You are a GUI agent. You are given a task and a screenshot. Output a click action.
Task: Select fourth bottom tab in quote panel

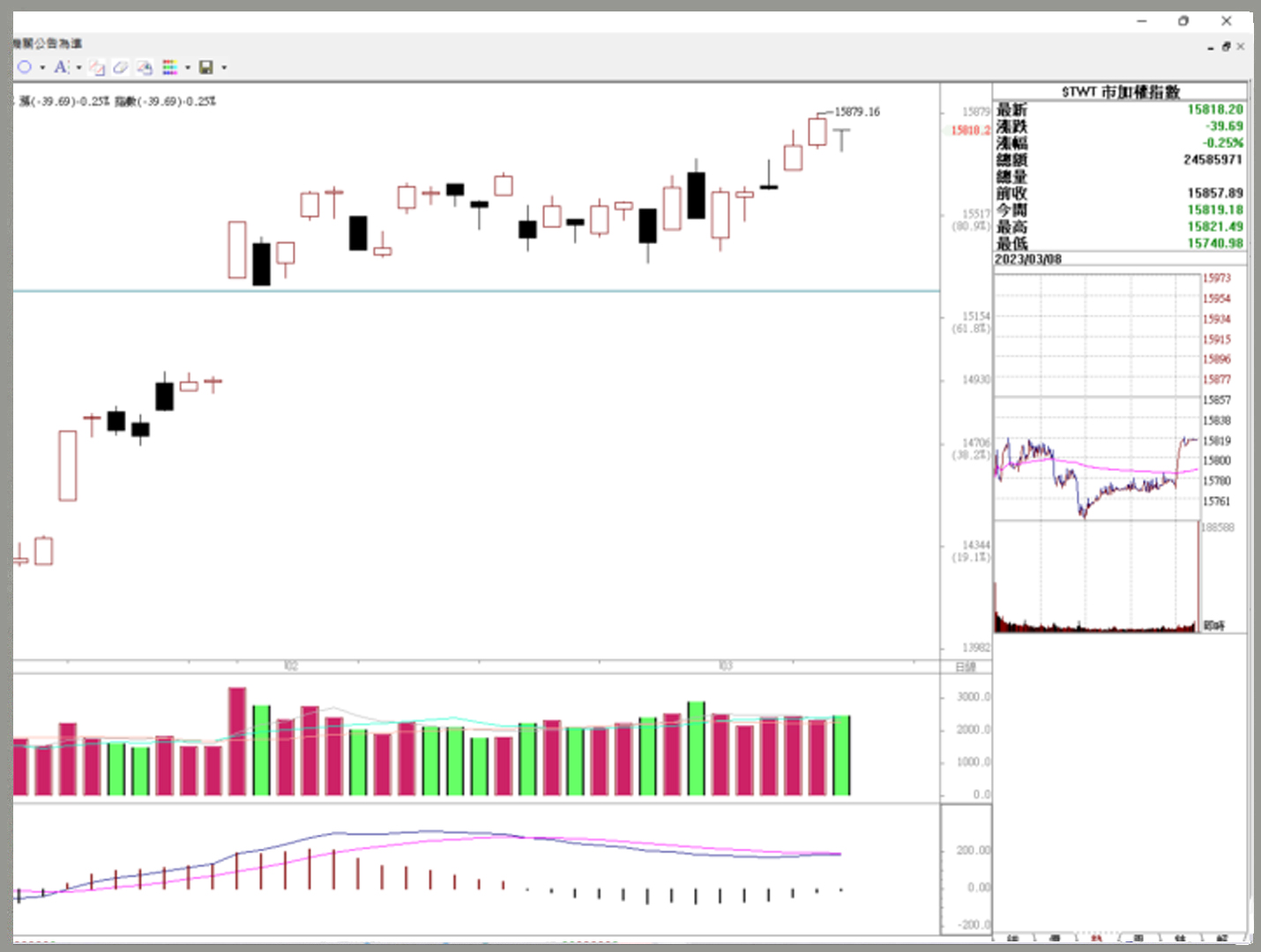1138,938
